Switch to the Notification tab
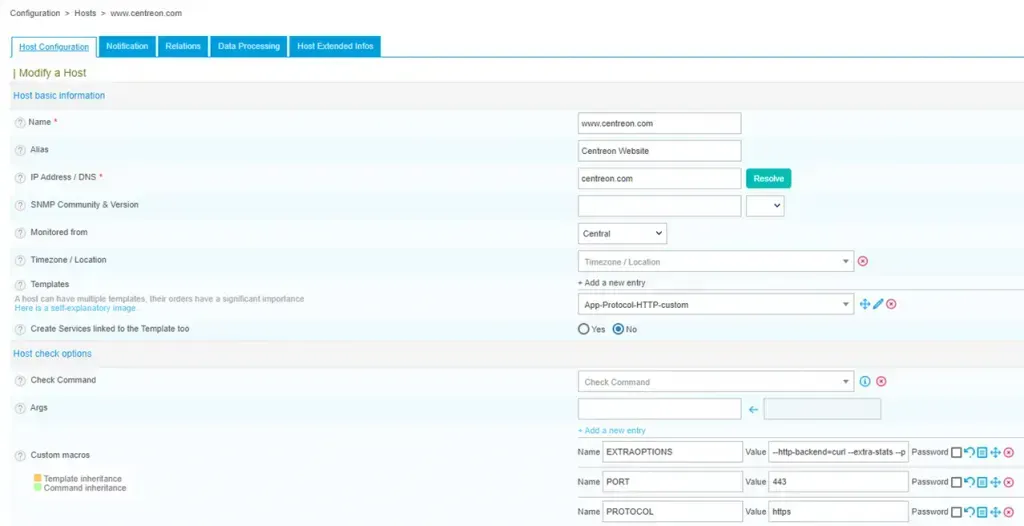The image size is (1024, 526). coord(127,46)
